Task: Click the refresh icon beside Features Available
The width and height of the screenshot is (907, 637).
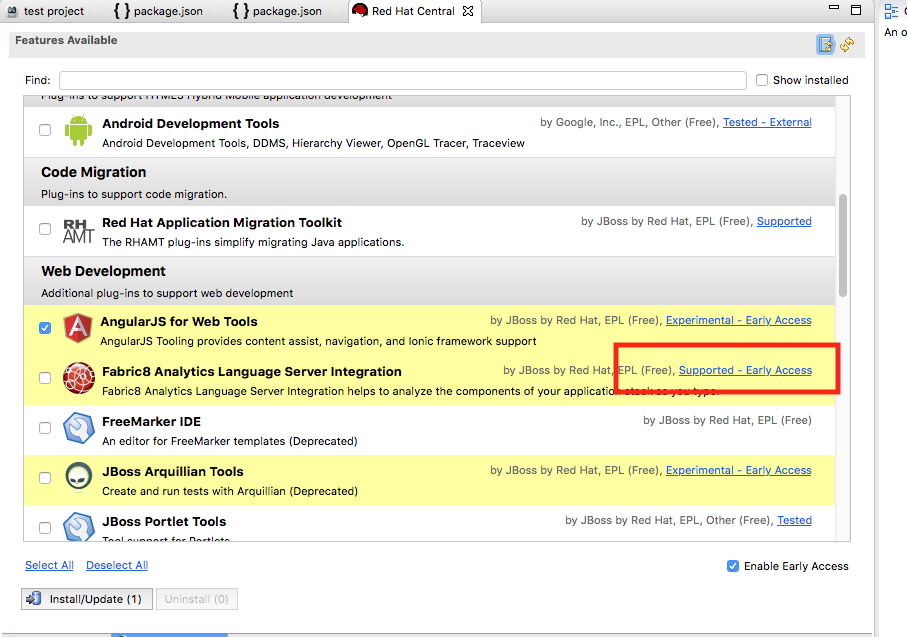Action: [847, 44]
